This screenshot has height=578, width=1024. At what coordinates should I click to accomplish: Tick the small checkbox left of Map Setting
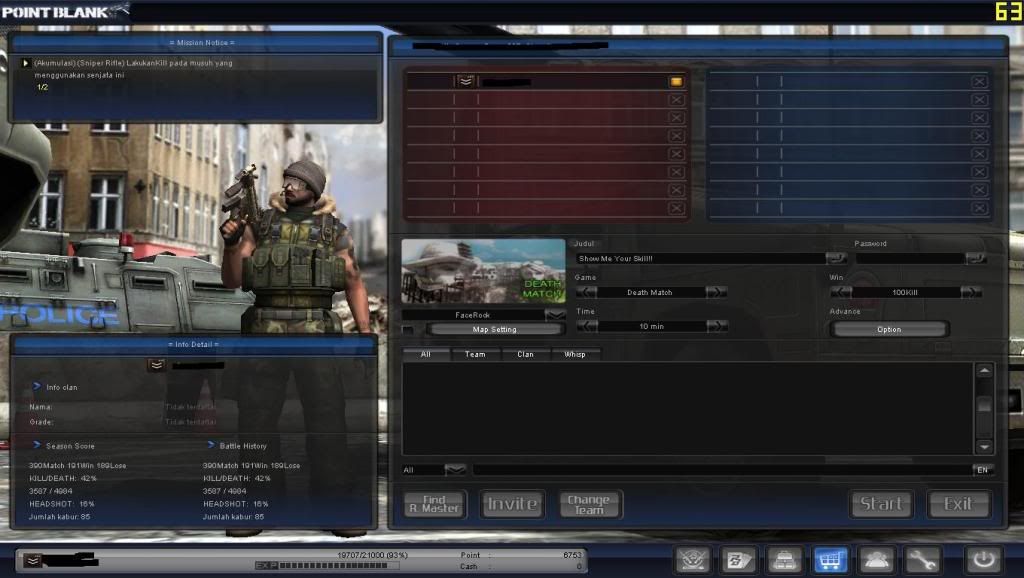[408, 330]
